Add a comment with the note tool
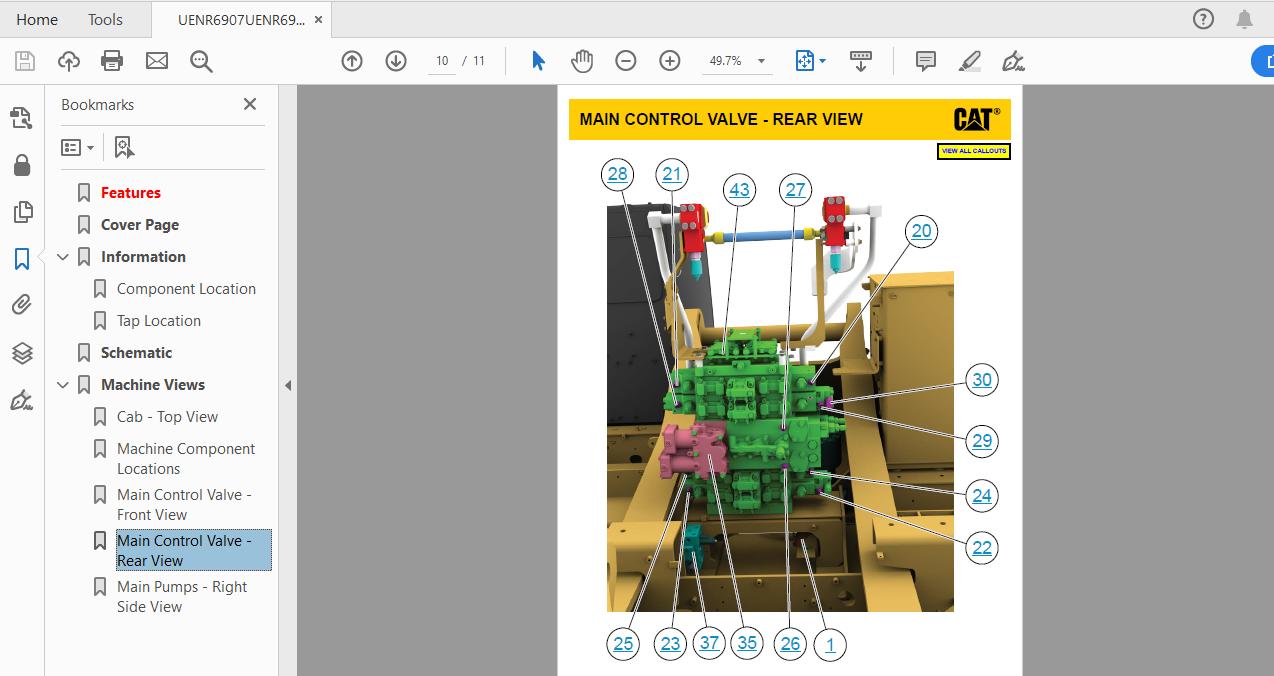 (x=926, y=61)
